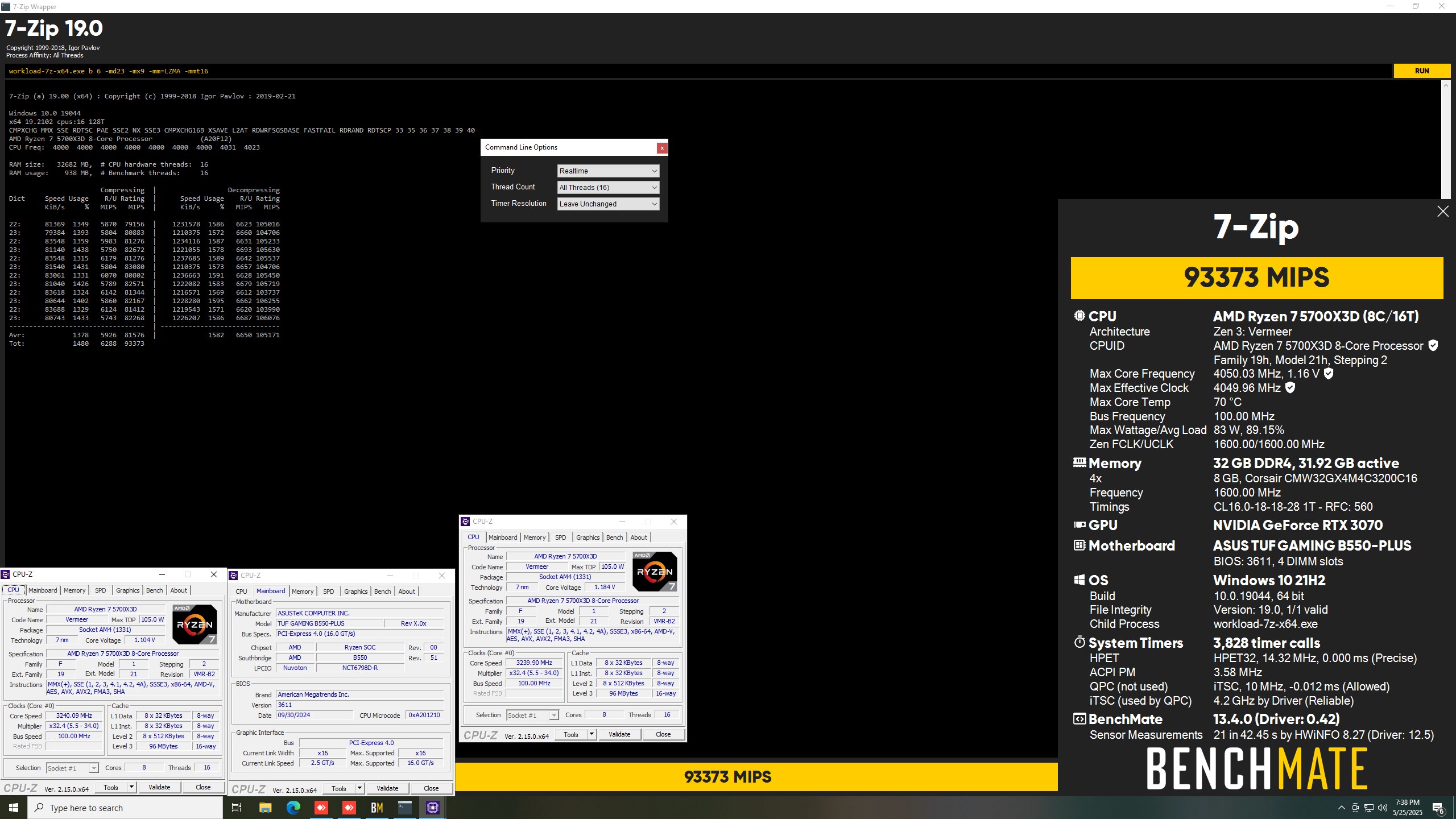Screen dimensions: 1456x819
Task: Open the console window taskbar icon
Action: pos(404,808)
